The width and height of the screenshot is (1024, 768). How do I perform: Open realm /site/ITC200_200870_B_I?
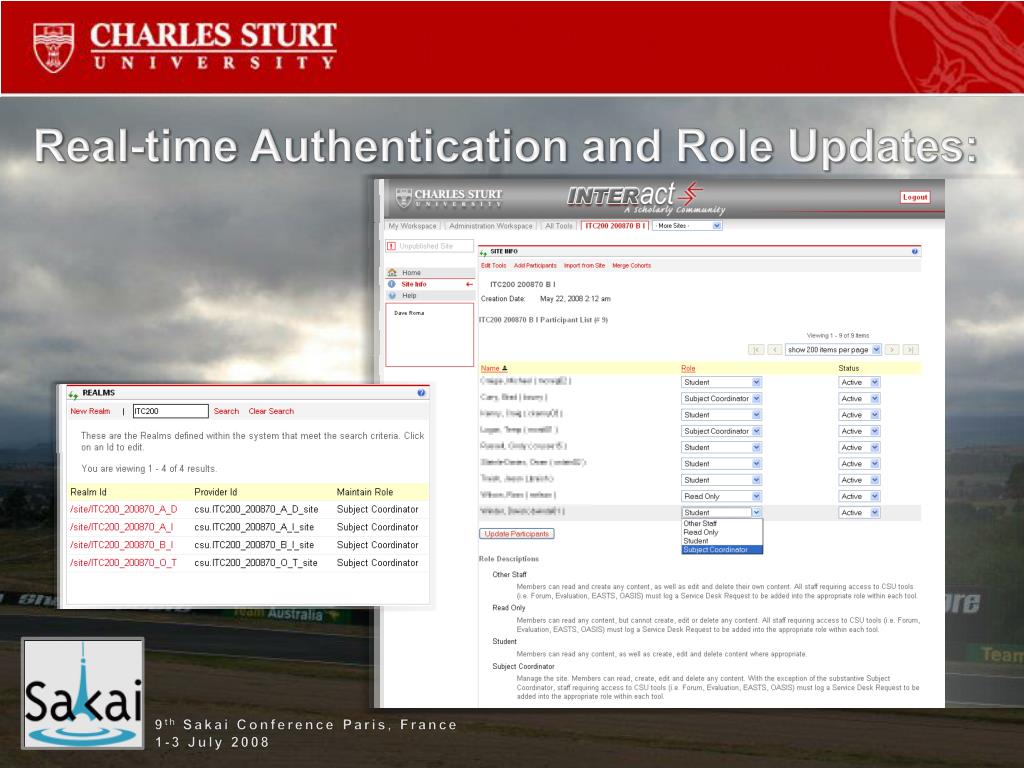coord(121,545)
